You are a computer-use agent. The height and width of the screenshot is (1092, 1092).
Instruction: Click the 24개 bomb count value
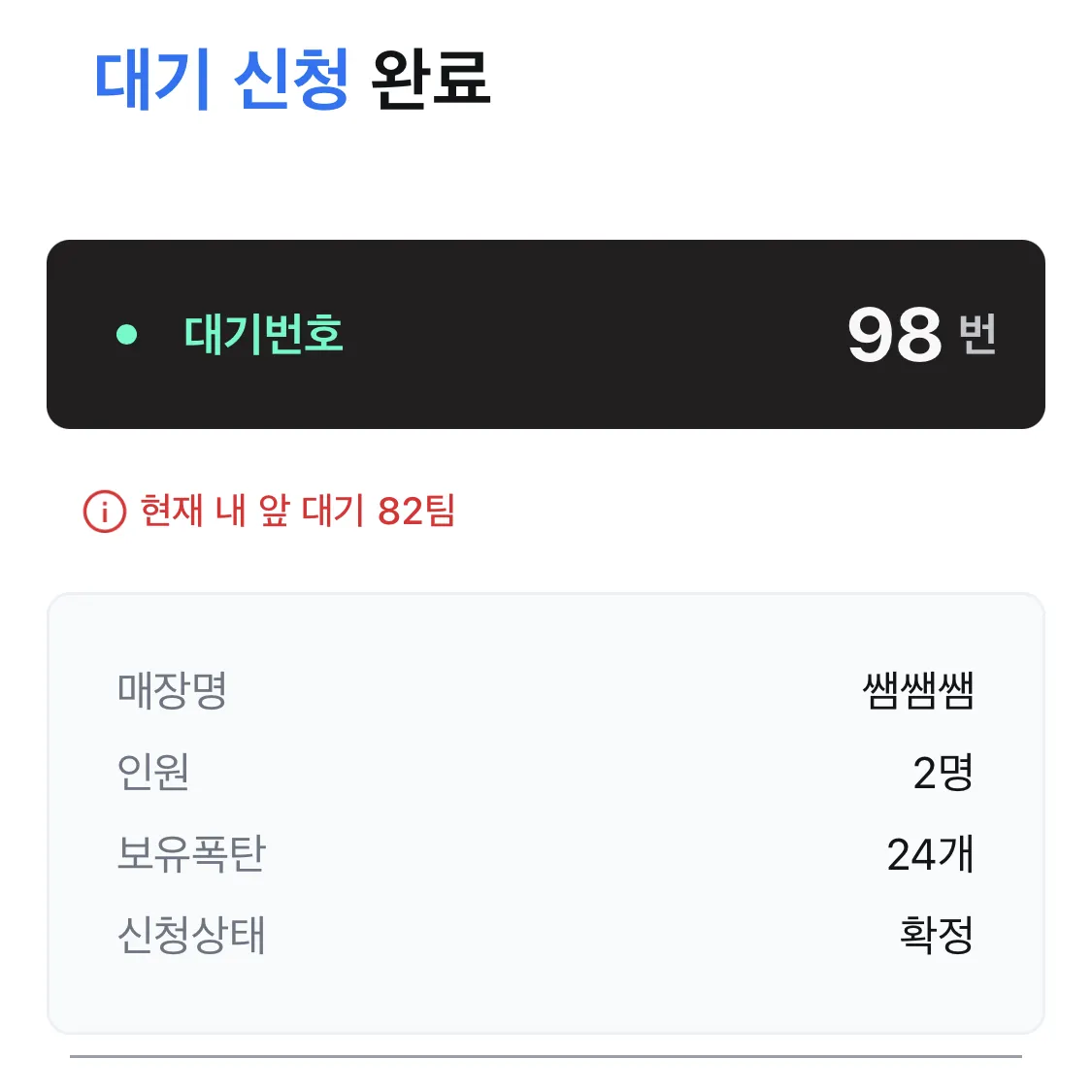(931, 854)
